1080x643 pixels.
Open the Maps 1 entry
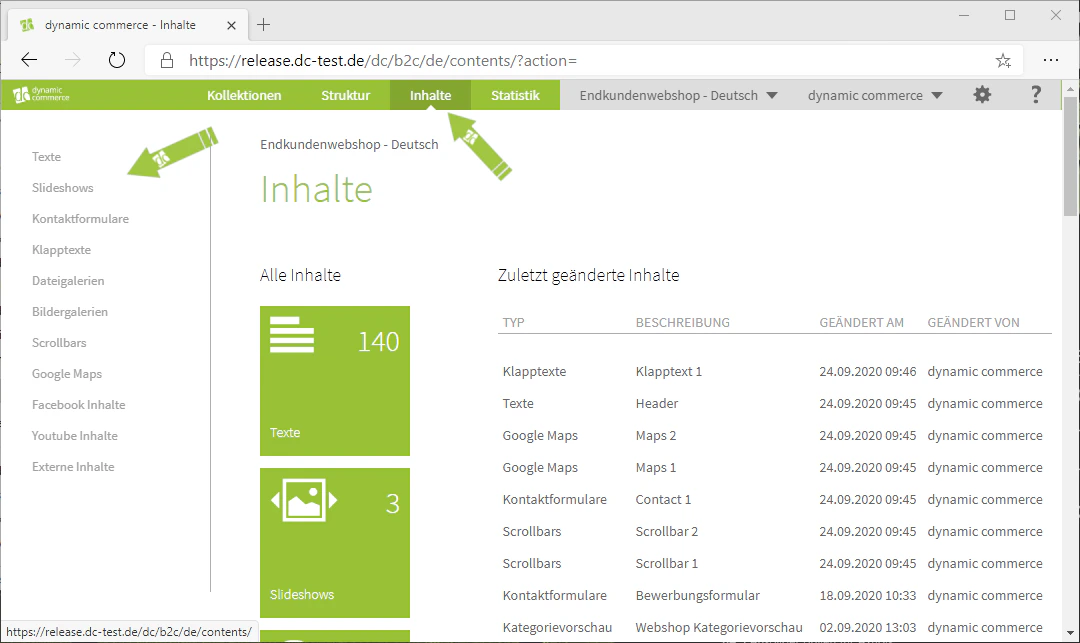[656, 467]
